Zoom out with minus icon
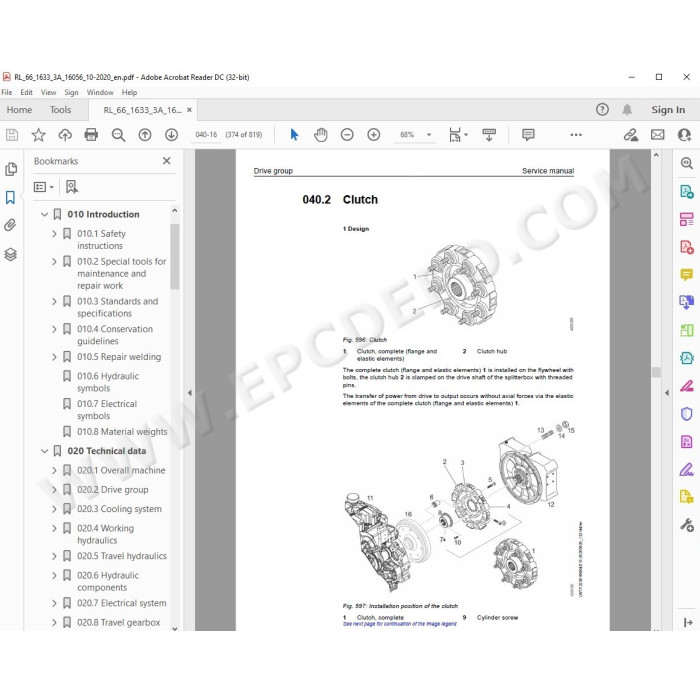The image size is (700, 700). point(347,135)
